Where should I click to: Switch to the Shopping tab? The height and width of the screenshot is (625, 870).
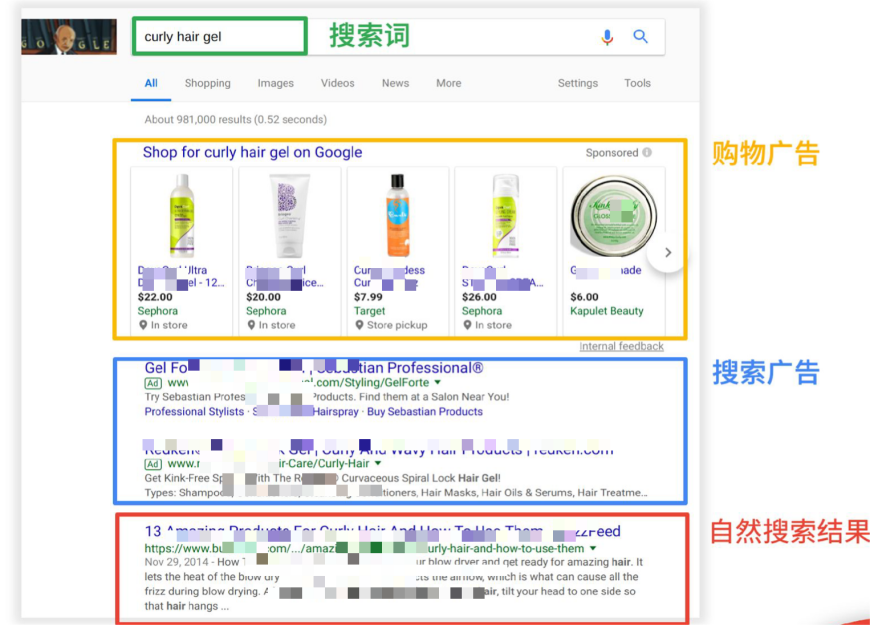coord(207,83)
